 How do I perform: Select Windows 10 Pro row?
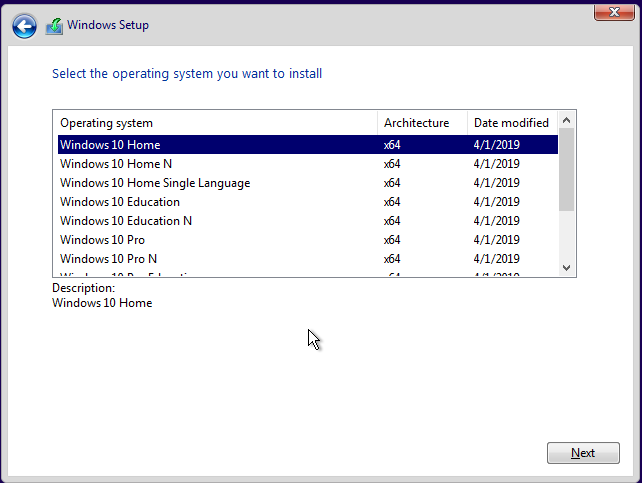pos(307,240)
